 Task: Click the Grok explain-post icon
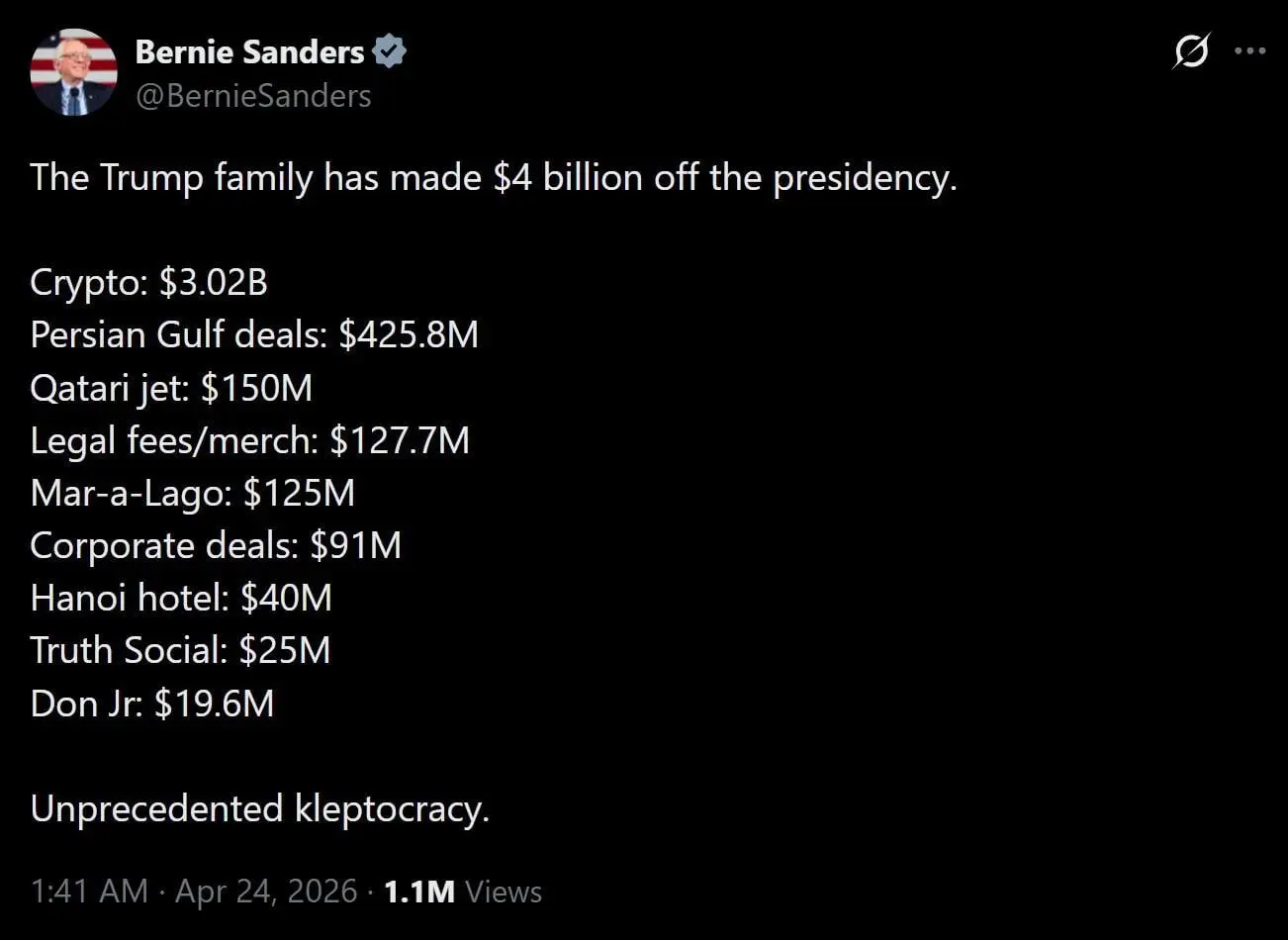point(1190,50)
